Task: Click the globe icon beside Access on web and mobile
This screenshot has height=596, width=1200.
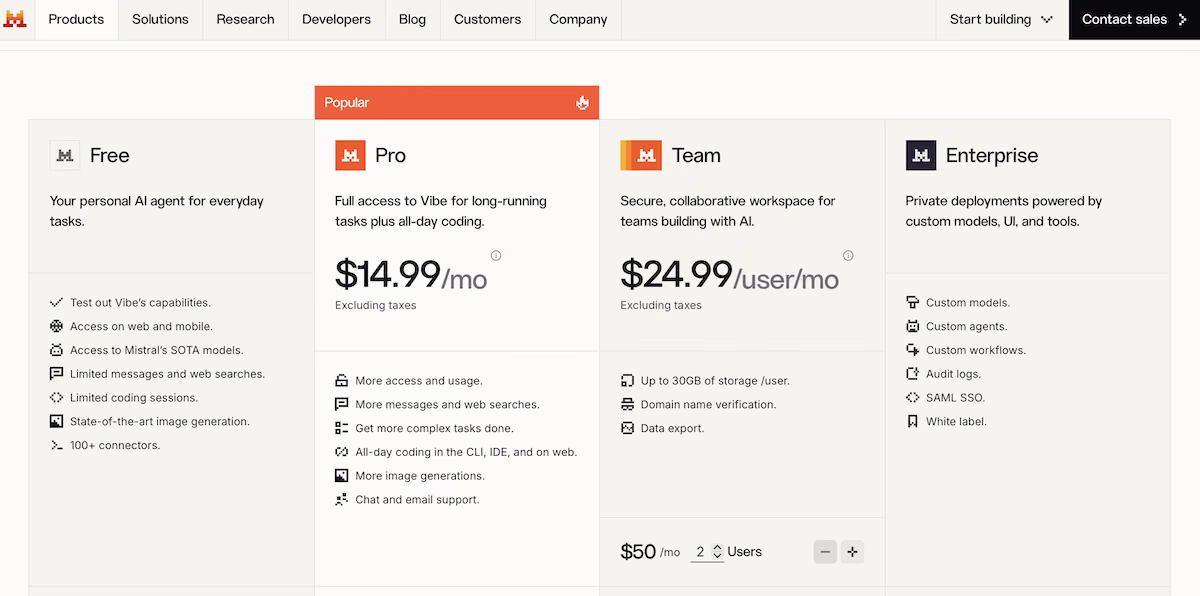Action: (56, 326)
